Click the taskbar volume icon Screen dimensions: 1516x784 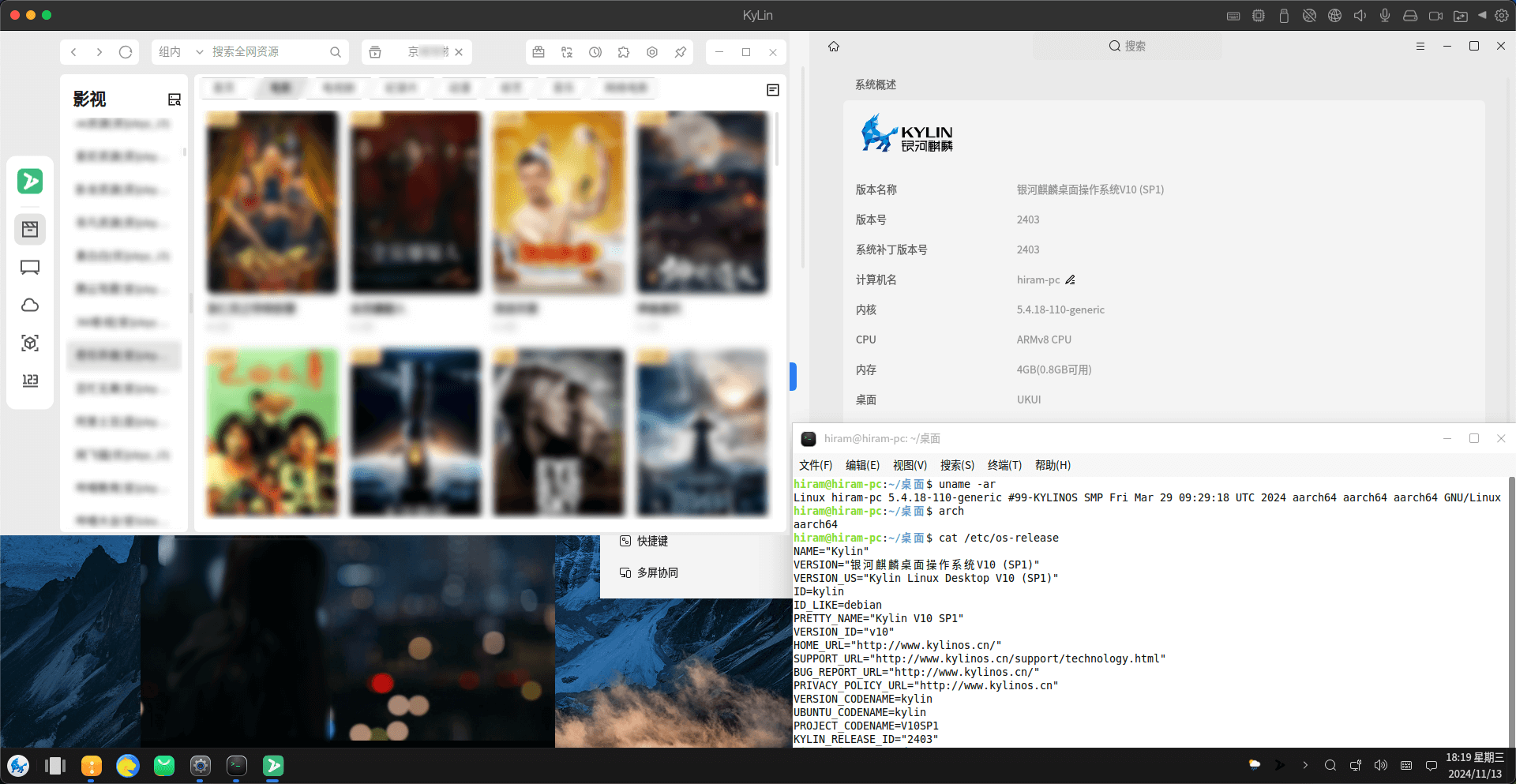pos(1381,765)
